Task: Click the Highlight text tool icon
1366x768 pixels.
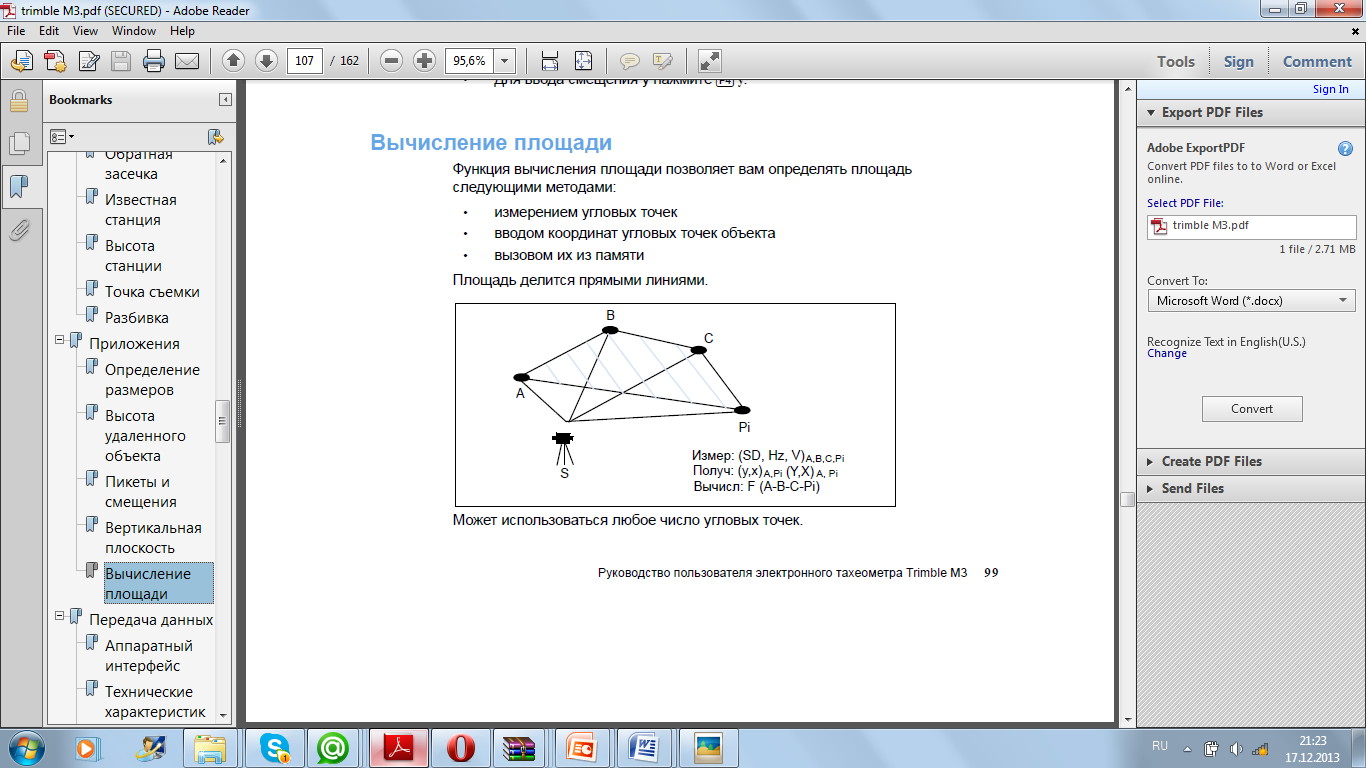Action: 662,61
